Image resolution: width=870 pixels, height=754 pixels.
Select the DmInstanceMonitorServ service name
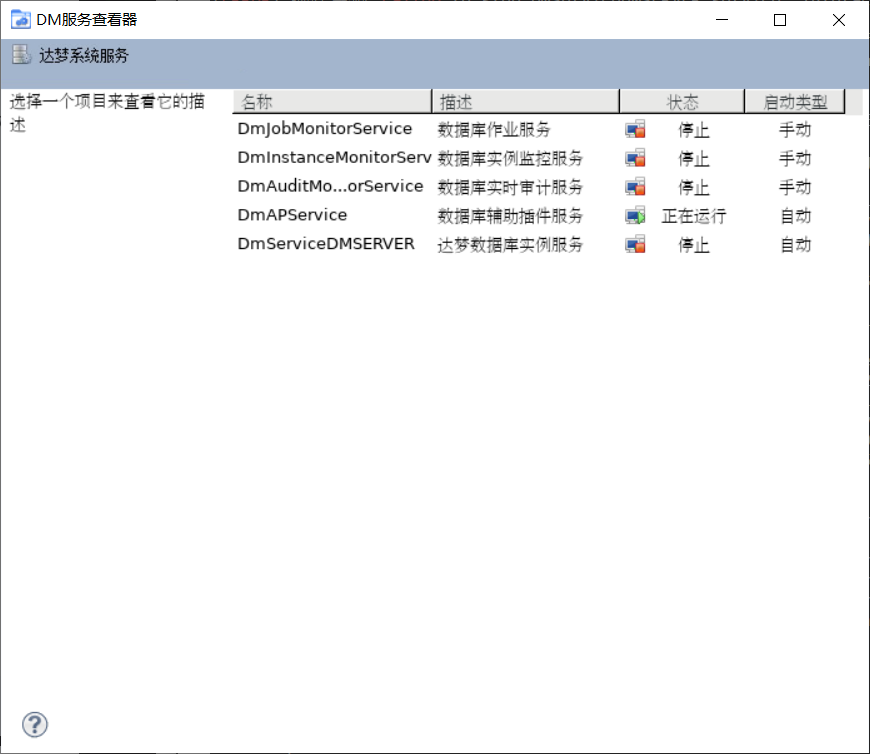click(335, 158)
